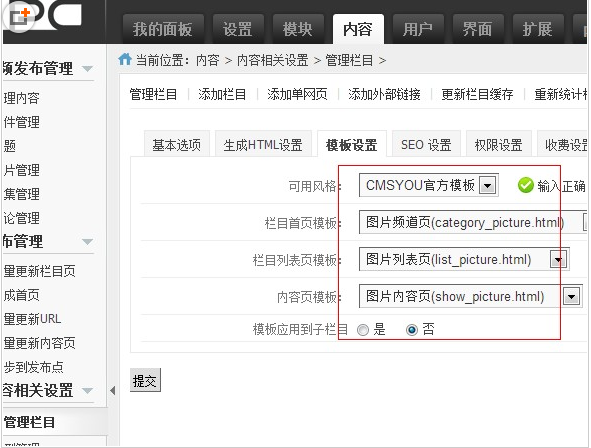Open the 用户 top menu

click(x=418, y=29)
